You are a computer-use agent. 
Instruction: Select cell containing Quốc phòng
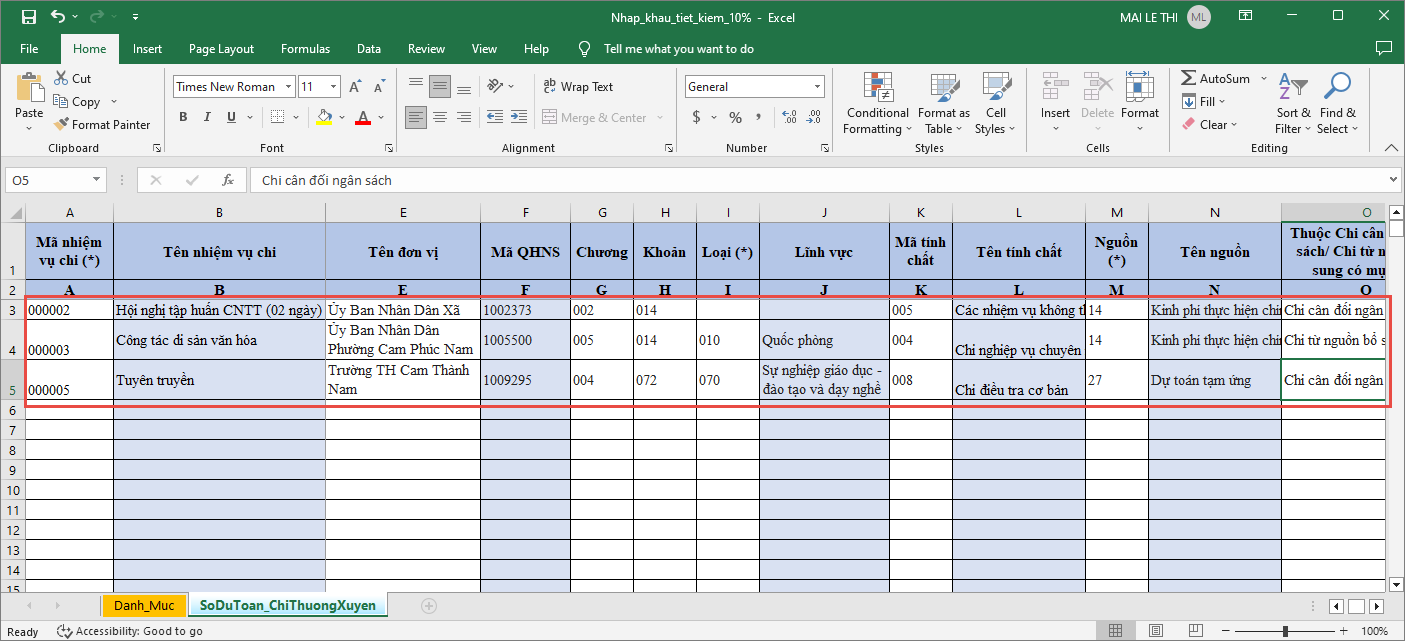824,340
